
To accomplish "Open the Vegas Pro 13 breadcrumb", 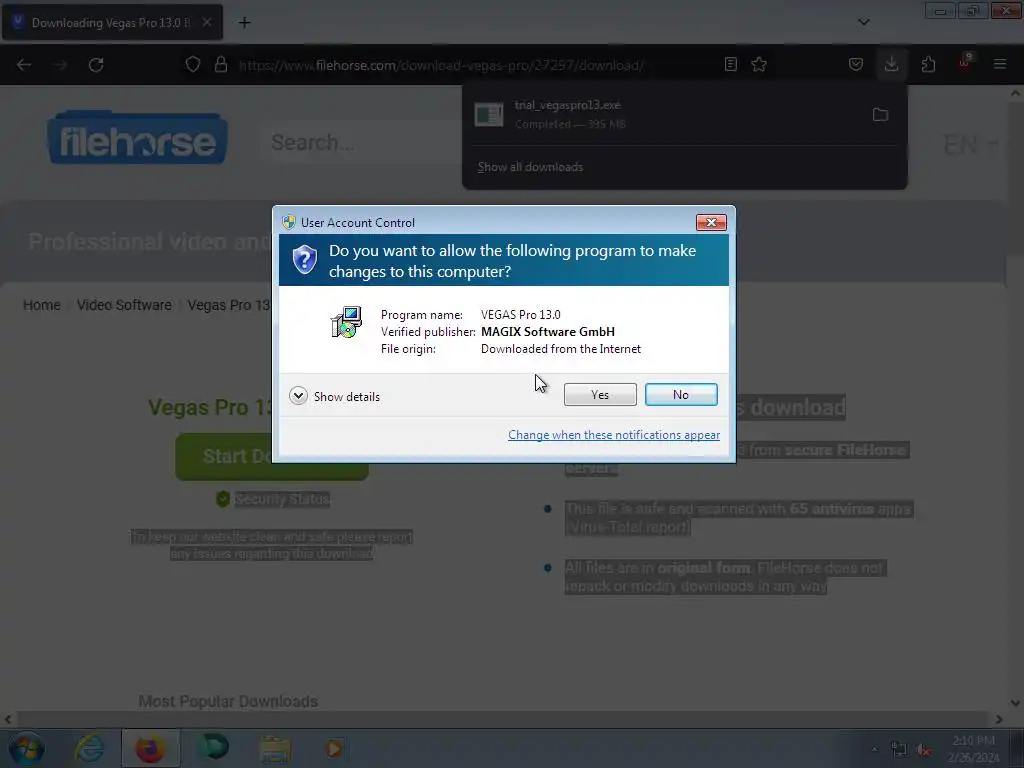I will click(229, 305).
